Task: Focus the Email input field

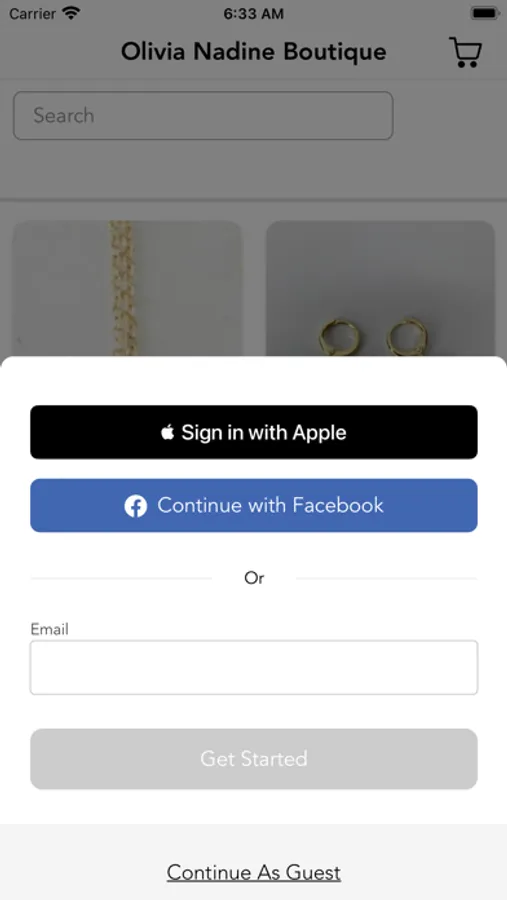Action: 254,668
